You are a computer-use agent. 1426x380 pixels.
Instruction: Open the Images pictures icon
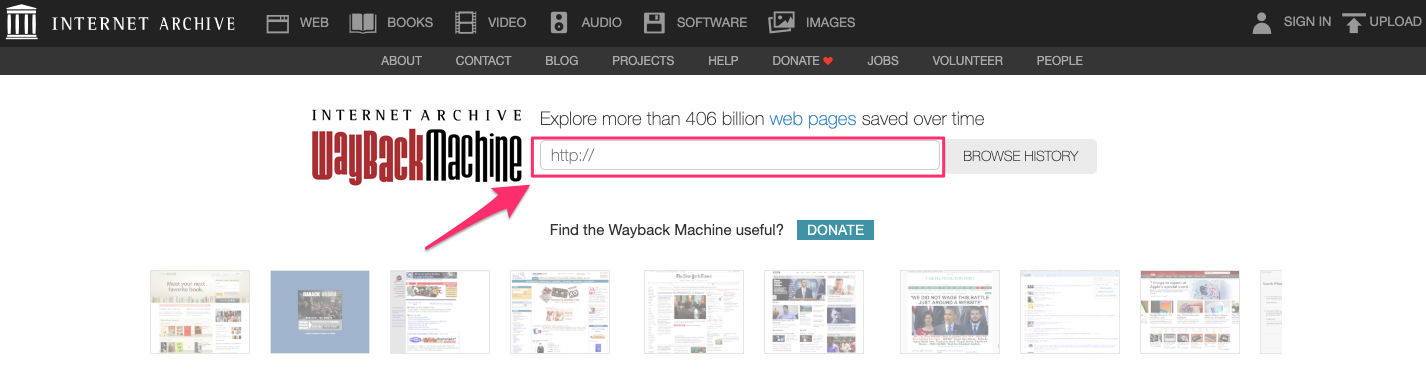(x=782, y=22)
